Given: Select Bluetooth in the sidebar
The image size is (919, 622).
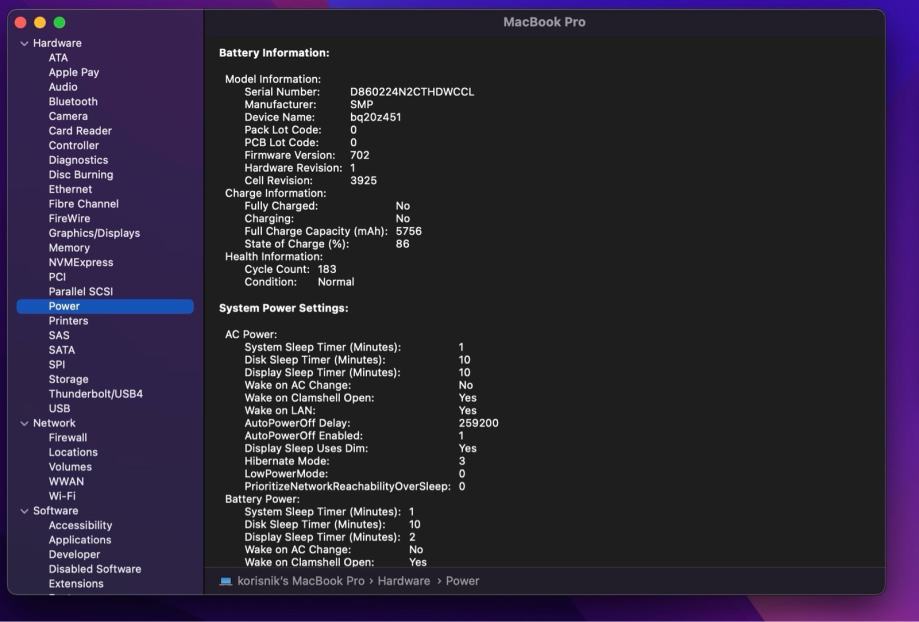Looking at the screenshot, I should [x=73, y=101].
